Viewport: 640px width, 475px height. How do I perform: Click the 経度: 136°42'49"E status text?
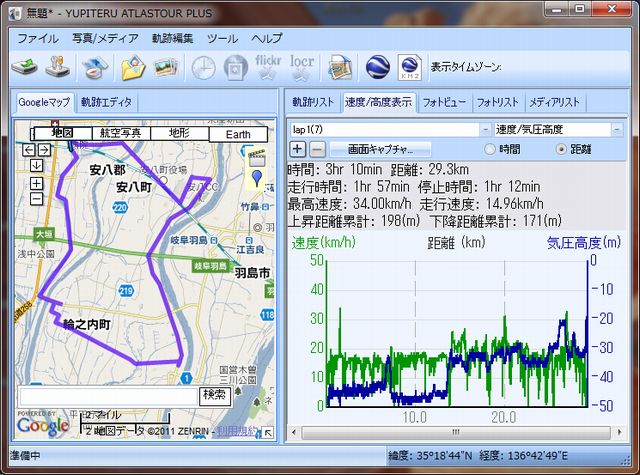524,456
